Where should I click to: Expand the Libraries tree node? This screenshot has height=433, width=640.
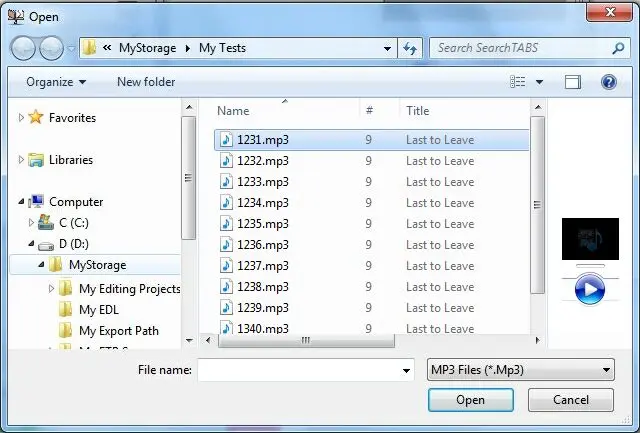pyautogui.click(x=22, y=160)
